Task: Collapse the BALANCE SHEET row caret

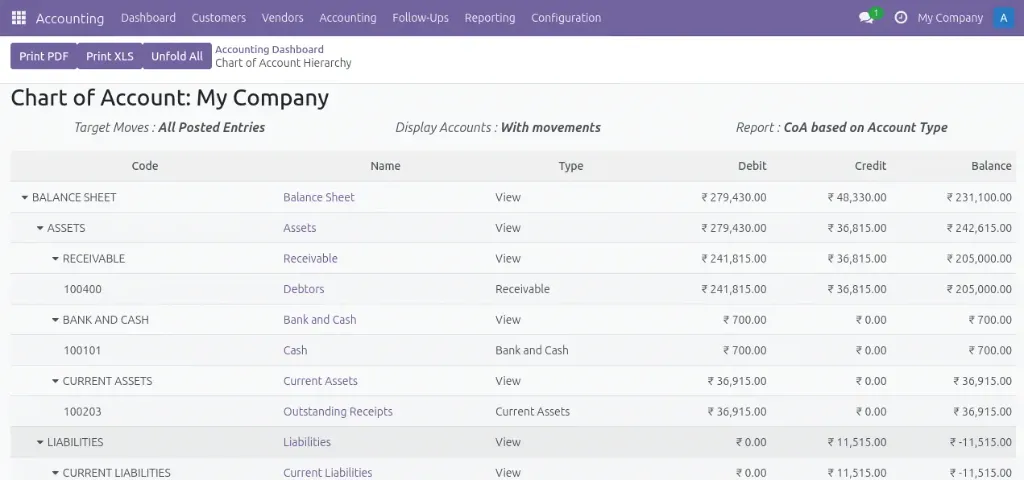Action: pyautogui.click(x=25, y=197)
